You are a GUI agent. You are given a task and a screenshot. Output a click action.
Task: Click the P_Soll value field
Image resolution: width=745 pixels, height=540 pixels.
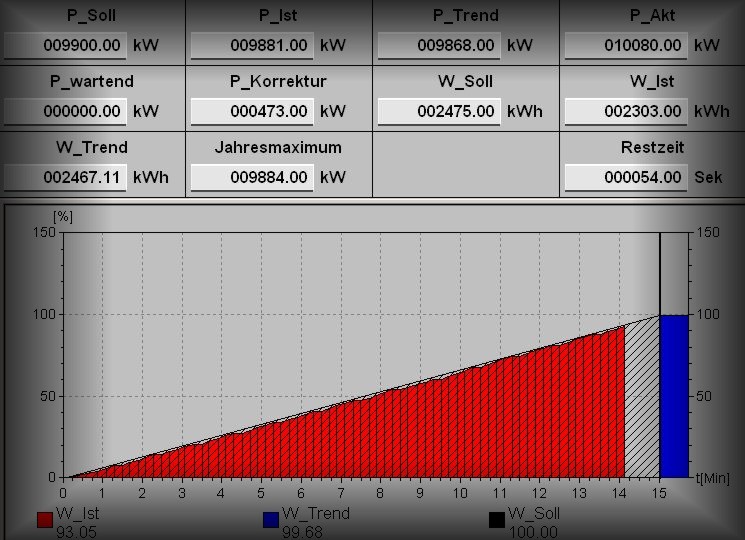65,46
